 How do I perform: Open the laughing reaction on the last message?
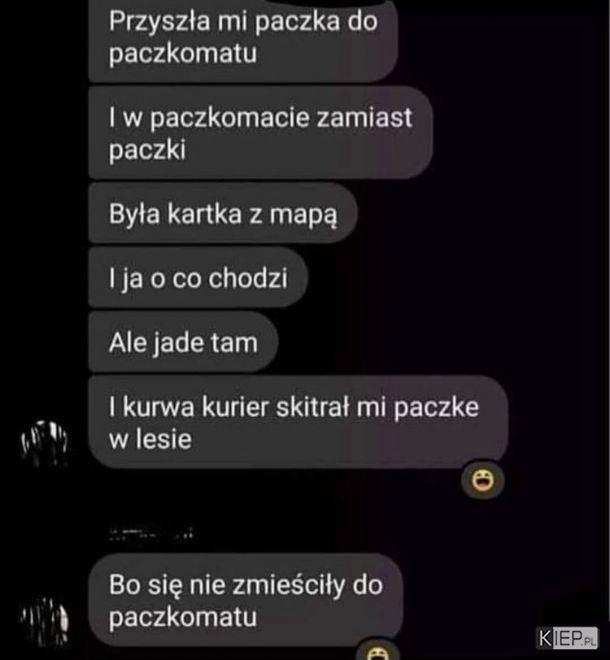click(x=378, y=650)
